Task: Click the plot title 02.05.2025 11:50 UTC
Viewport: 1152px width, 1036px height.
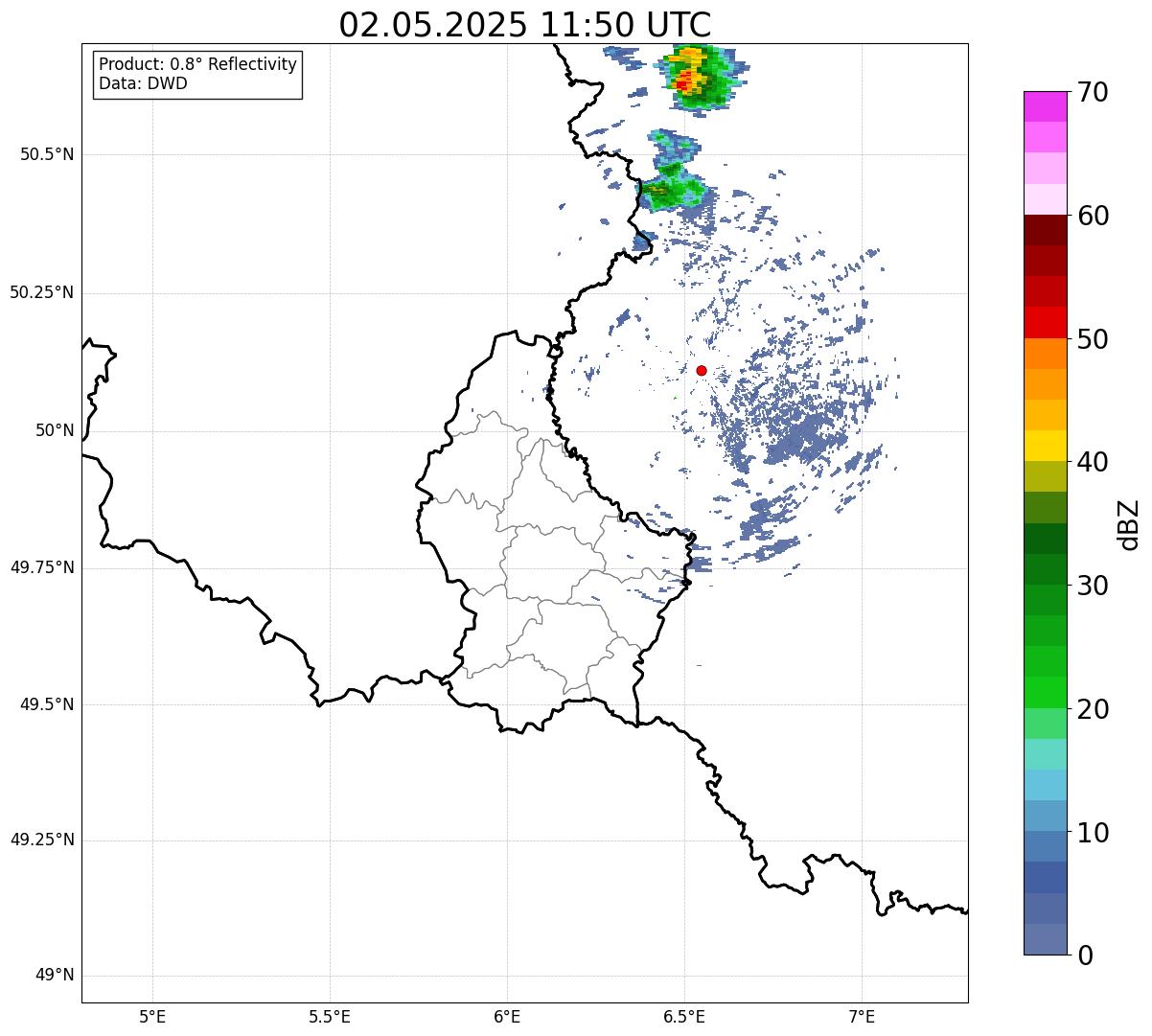Action: click(525, 24)
